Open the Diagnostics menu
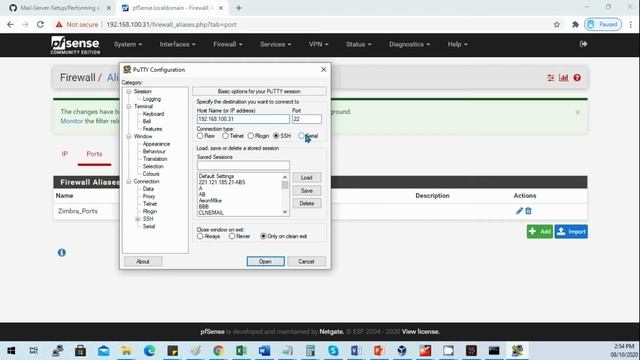The image size is (640, 360). (409, 44)
